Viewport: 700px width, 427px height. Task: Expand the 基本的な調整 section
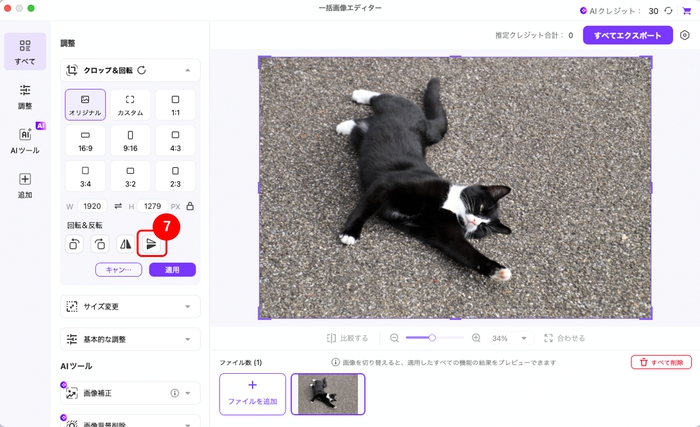130,339
